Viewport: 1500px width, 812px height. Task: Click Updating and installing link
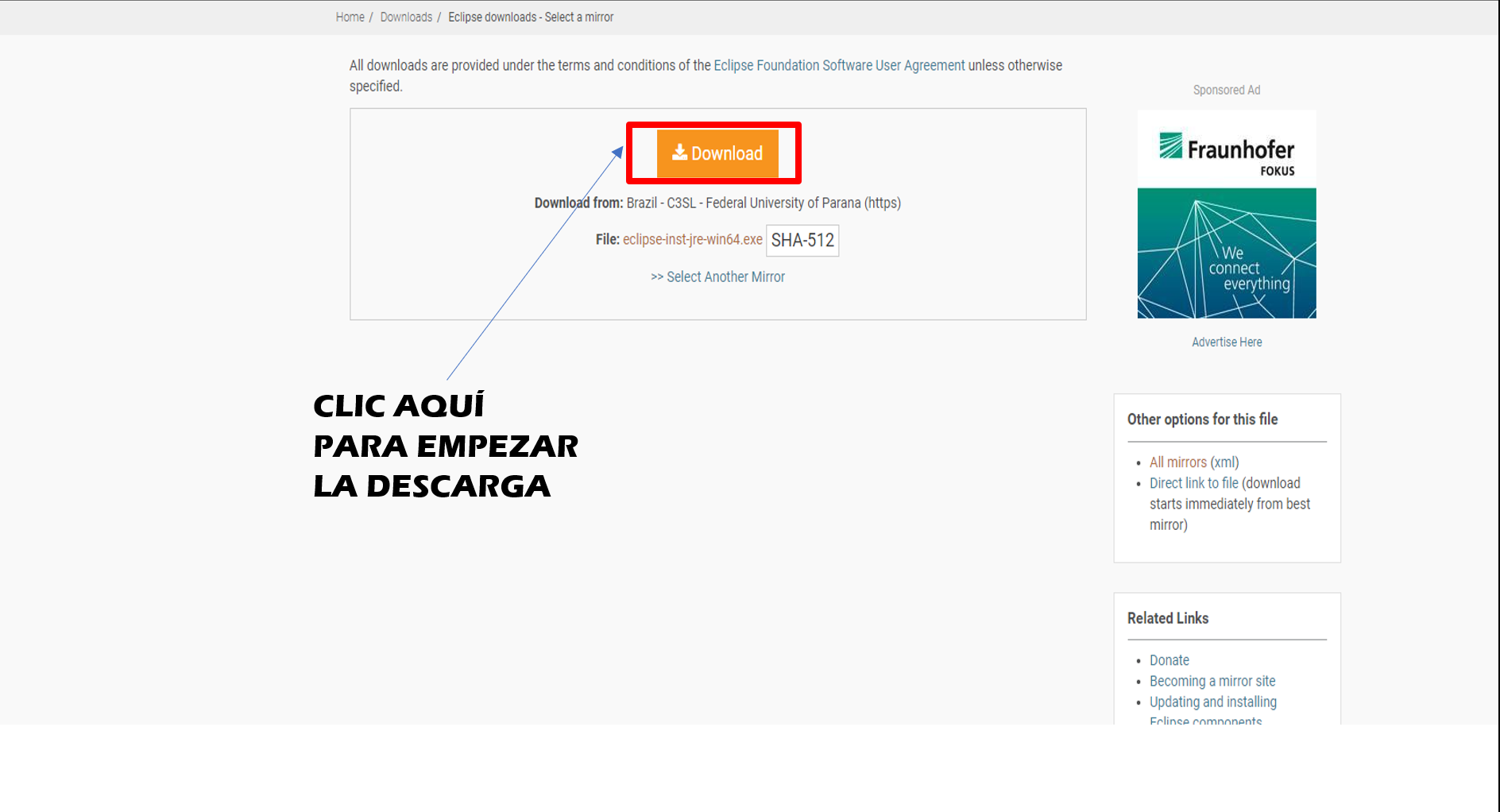click(1213, 701)
